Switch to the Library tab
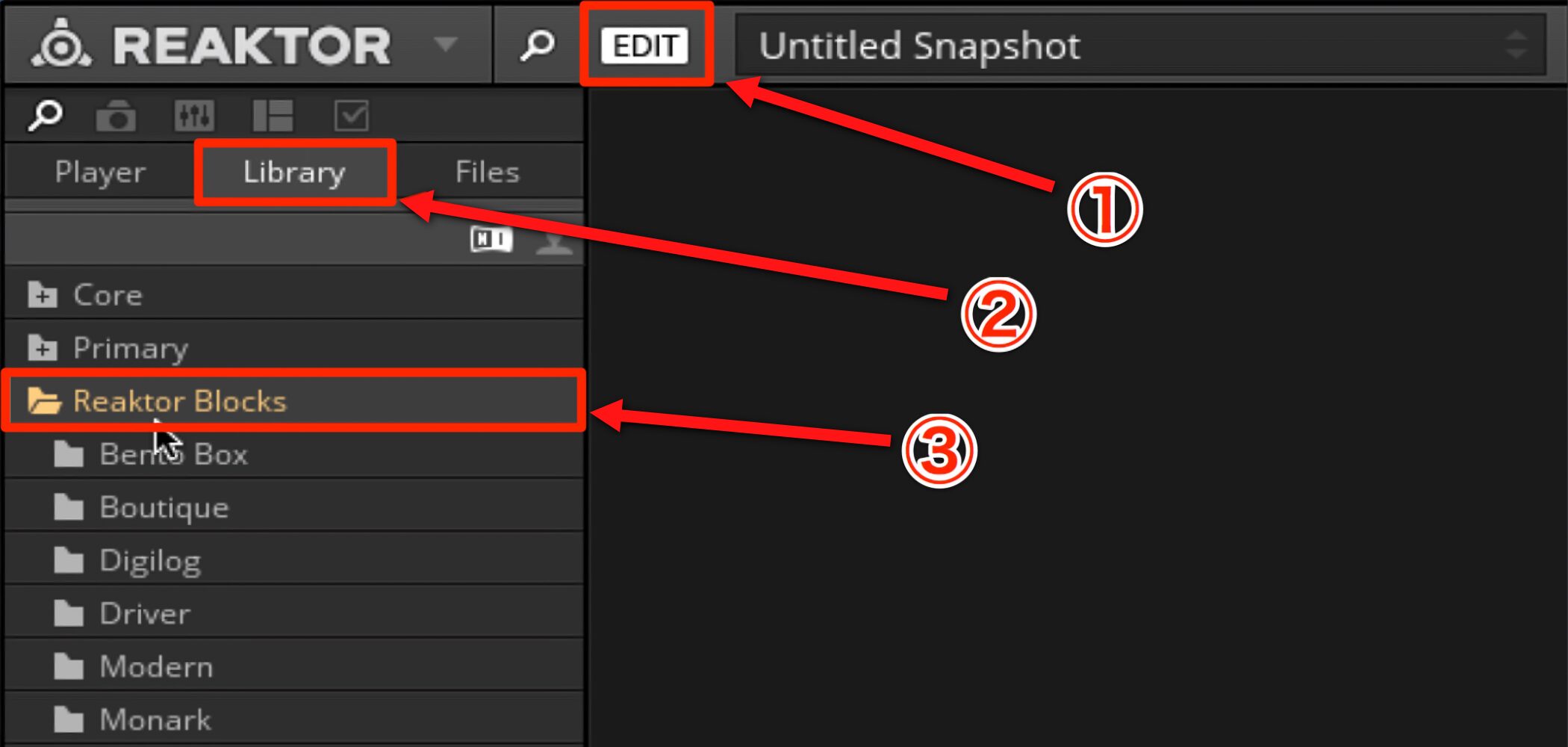 tap(294, 172)
